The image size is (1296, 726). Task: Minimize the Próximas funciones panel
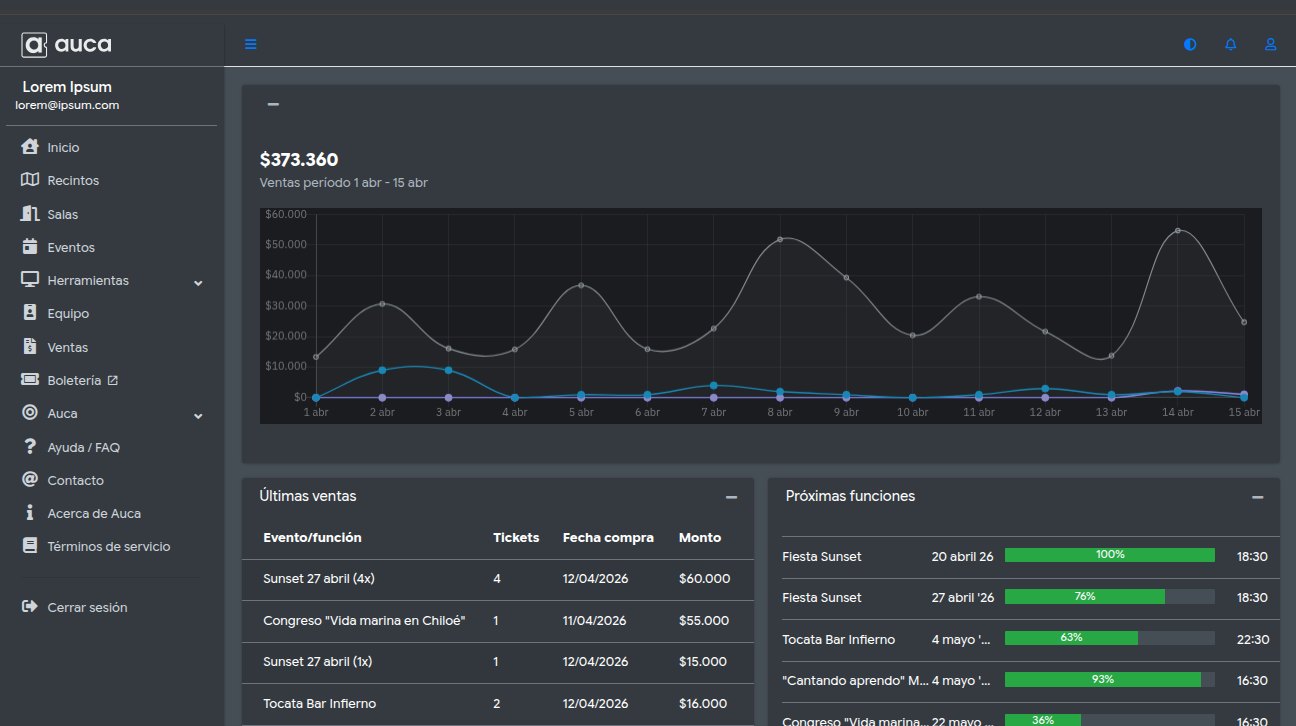pos(1257,497)
